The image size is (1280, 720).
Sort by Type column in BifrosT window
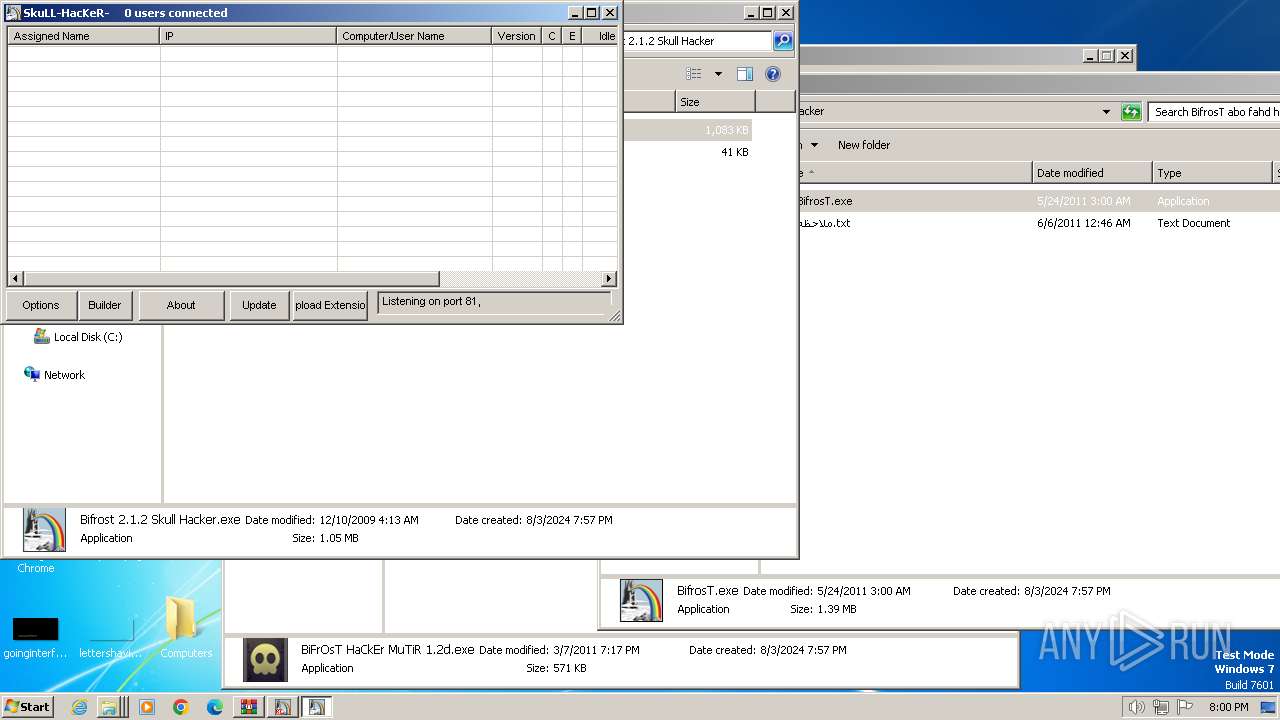click(1213, 173)
